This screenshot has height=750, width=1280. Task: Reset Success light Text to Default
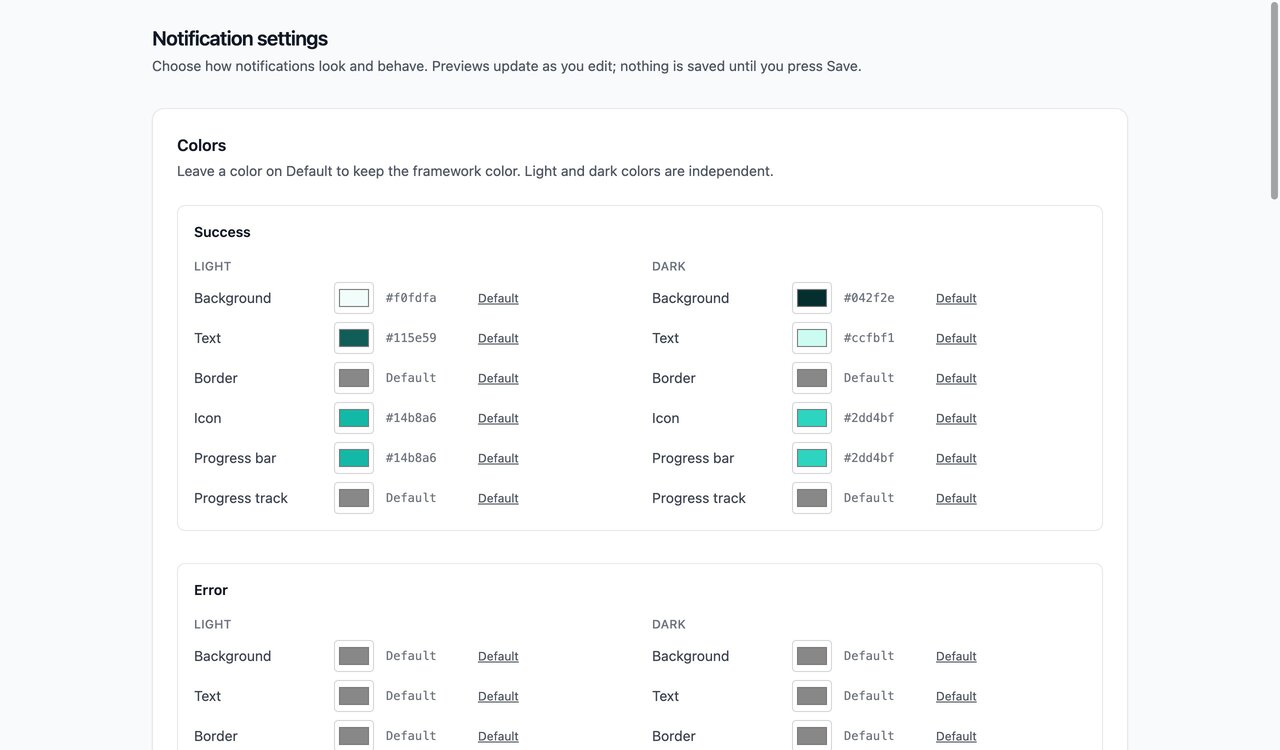tap(498, 338)
